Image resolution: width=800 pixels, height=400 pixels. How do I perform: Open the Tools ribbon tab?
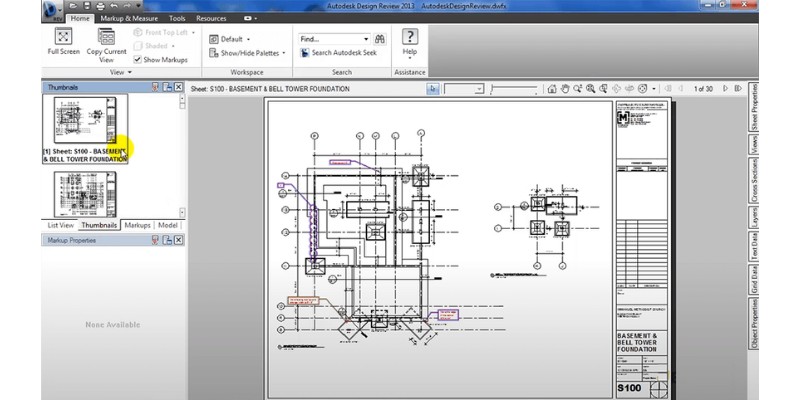[177, 18]
